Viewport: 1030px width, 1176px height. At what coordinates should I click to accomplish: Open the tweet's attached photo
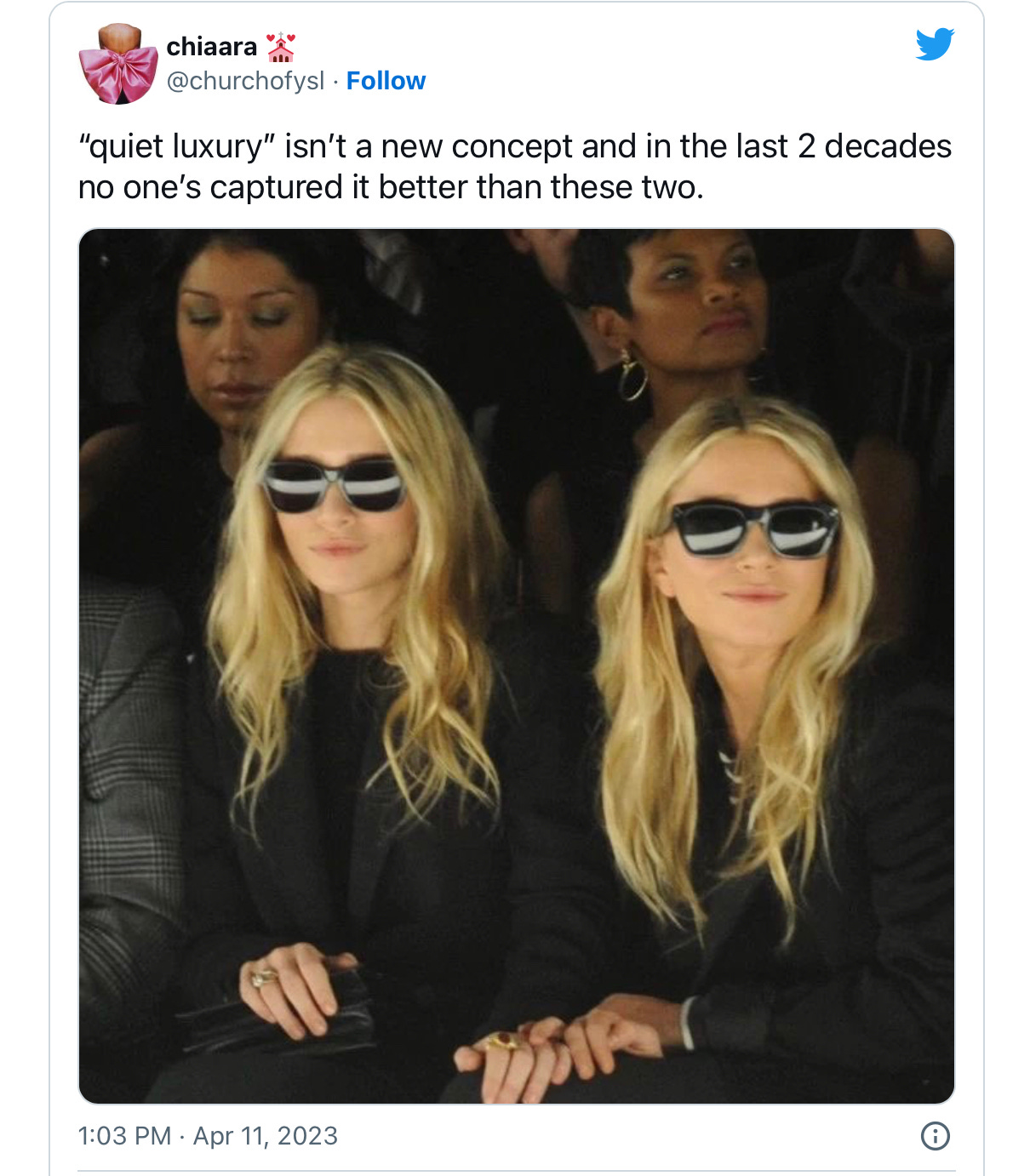(517, 666)
